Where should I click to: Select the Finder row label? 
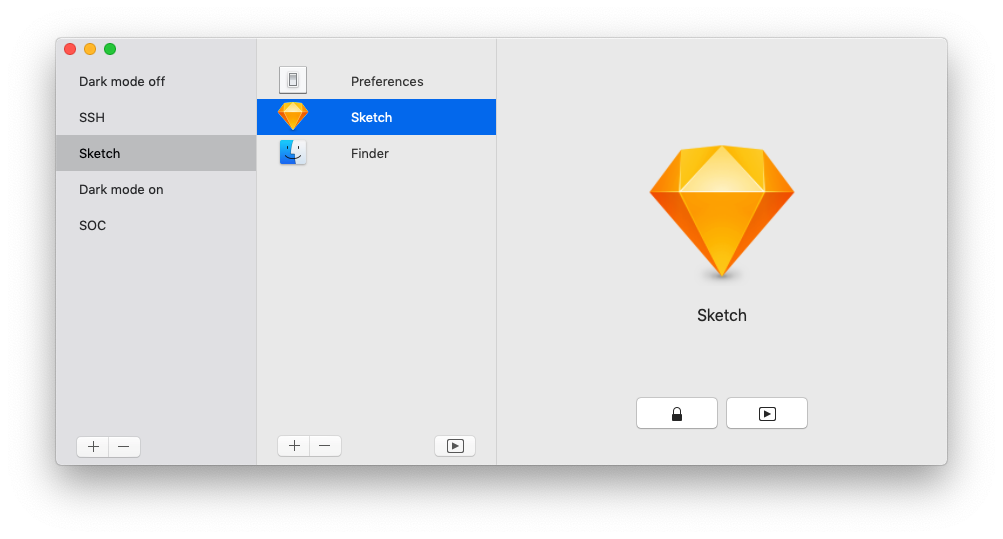(370, 153)
